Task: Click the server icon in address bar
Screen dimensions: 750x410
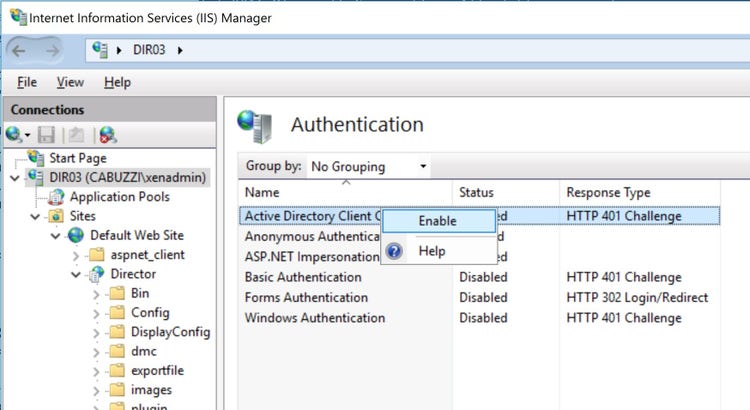Action: (99, 49)
